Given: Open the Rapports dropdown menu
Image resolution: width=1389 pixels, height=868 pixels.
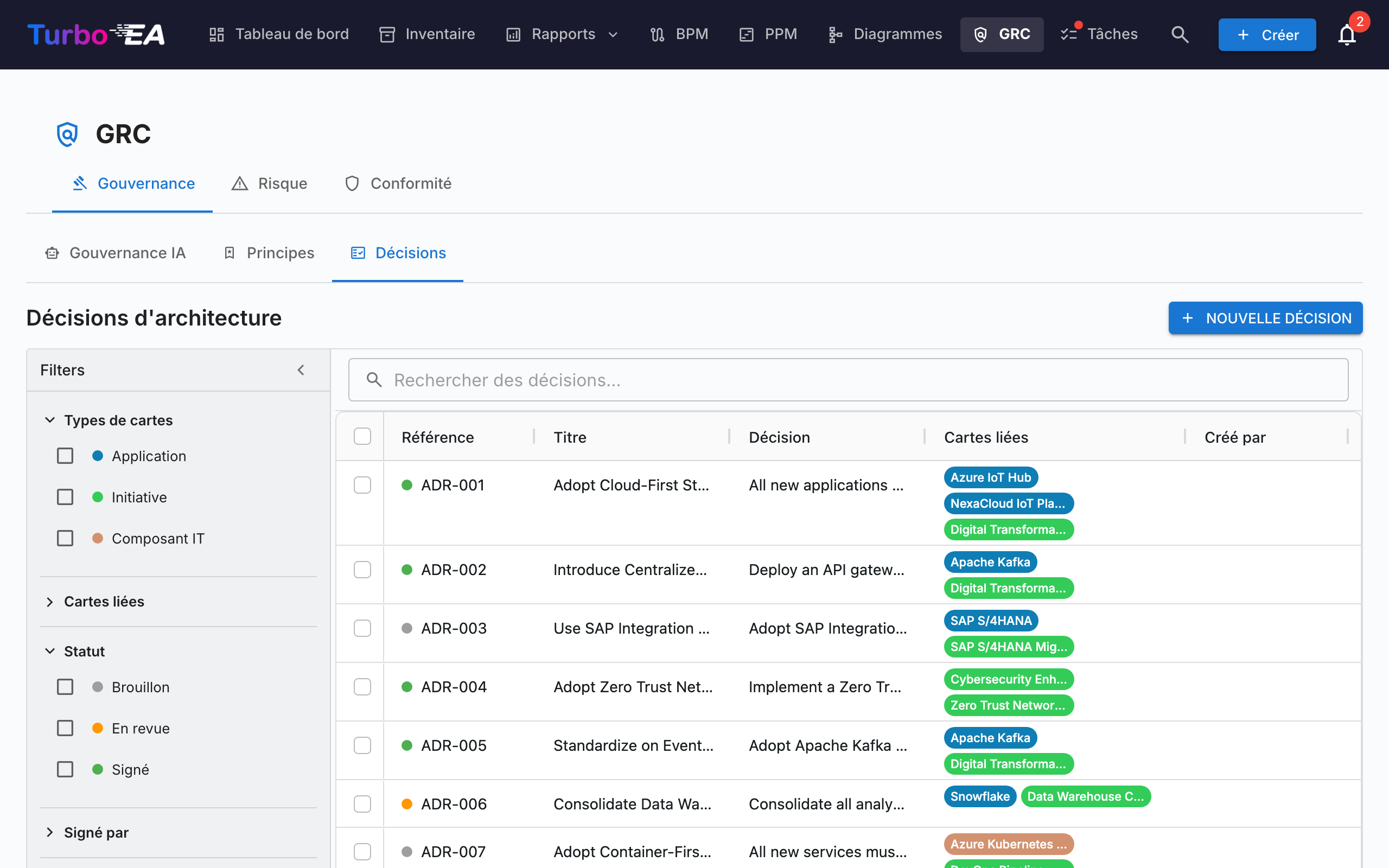Looking at the screenshot, I should [562, 34].
